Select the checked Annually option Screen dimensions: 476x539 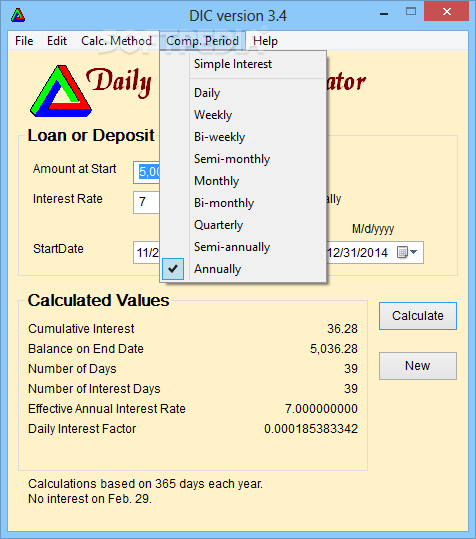[243, 269]
